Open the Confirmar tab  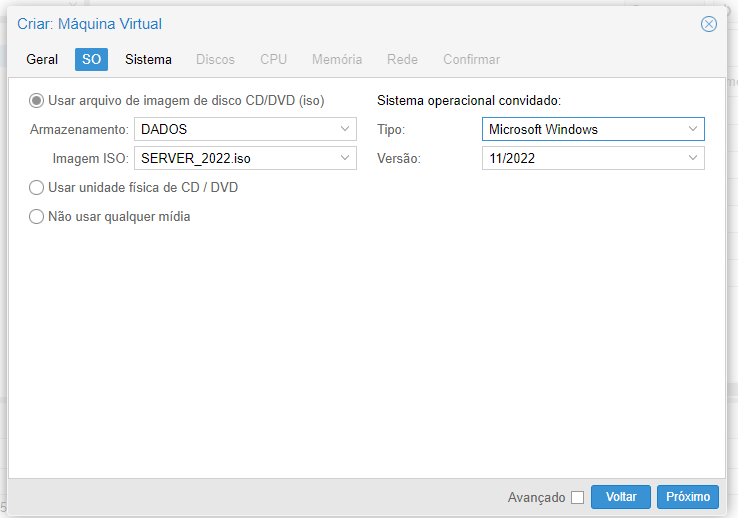tap(472, 59)
